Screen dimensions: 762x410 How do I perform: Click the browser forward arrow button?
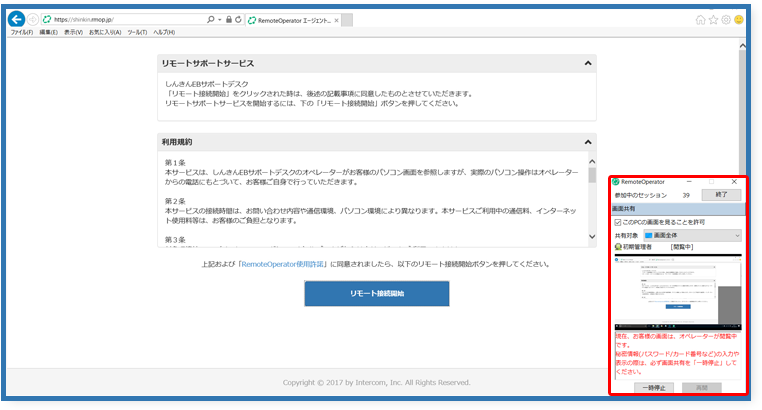33,19
